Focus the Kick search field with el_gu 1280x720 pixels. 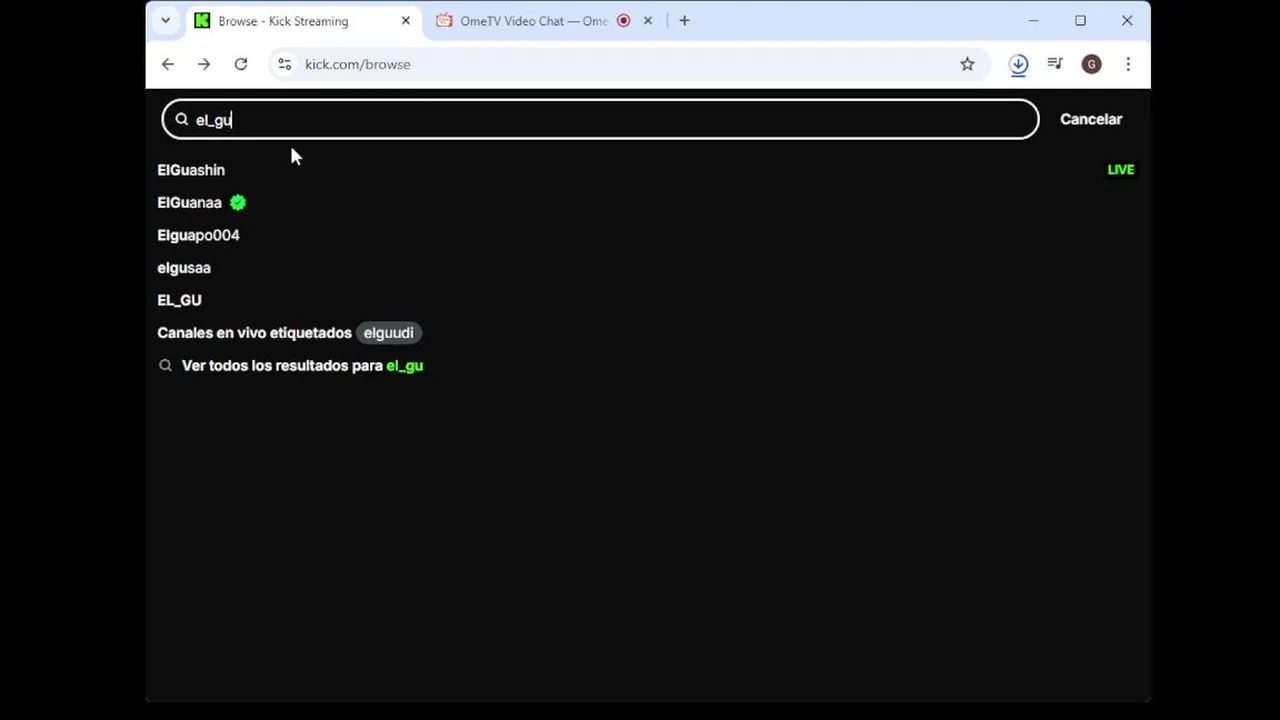(600, 119)
